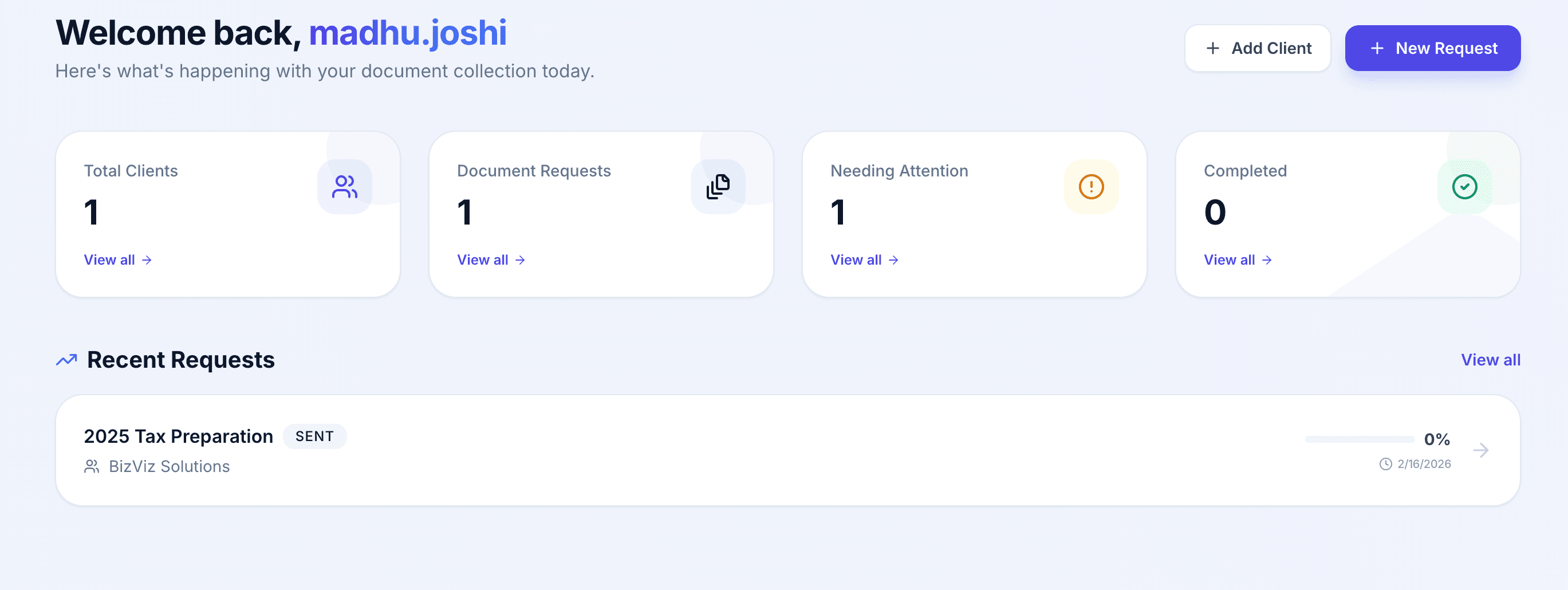
Task: Click View all next to Recent Requests
Action: pyautogui.click(x=1490, y=359)
